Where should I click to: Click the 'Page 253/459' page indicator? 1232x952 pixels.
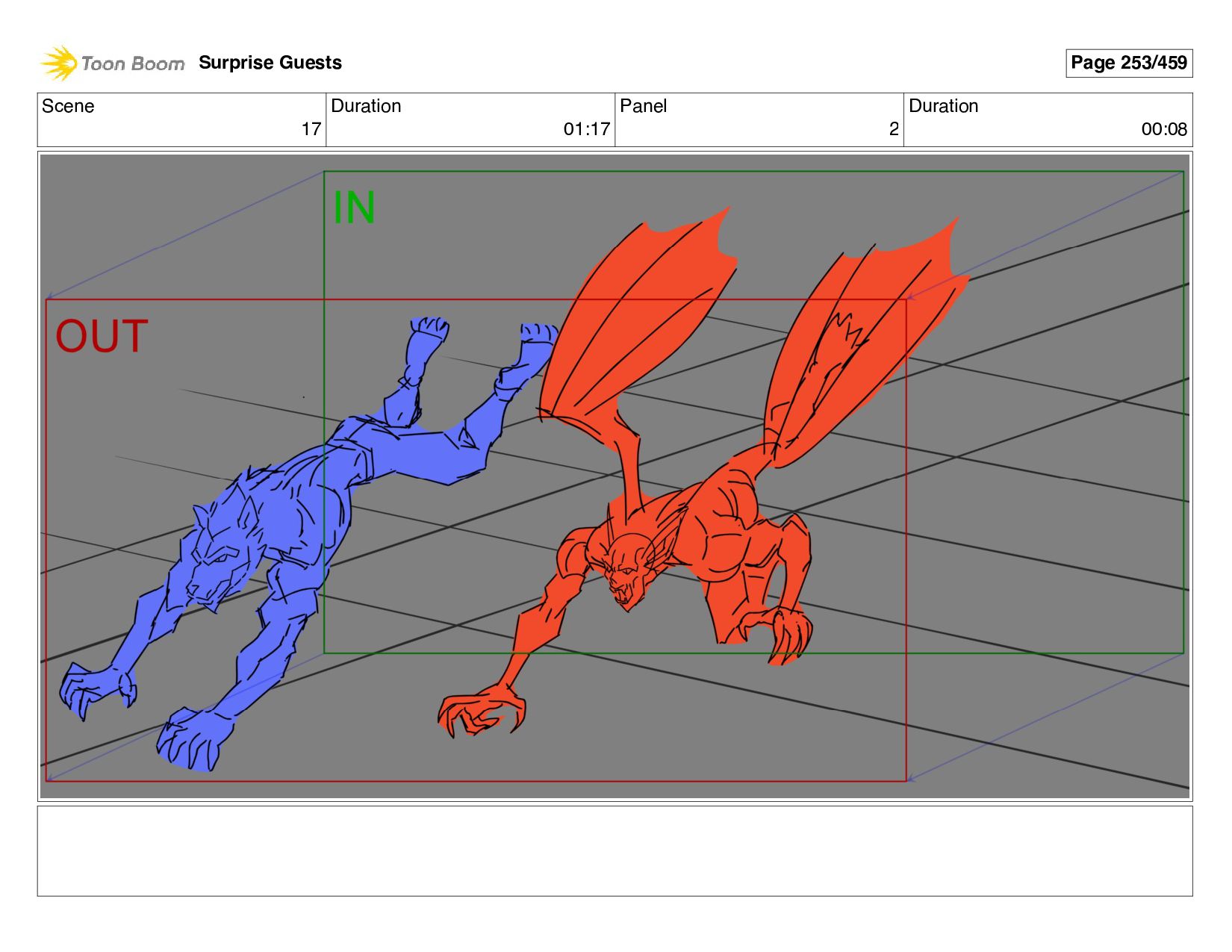(1128, 63)
